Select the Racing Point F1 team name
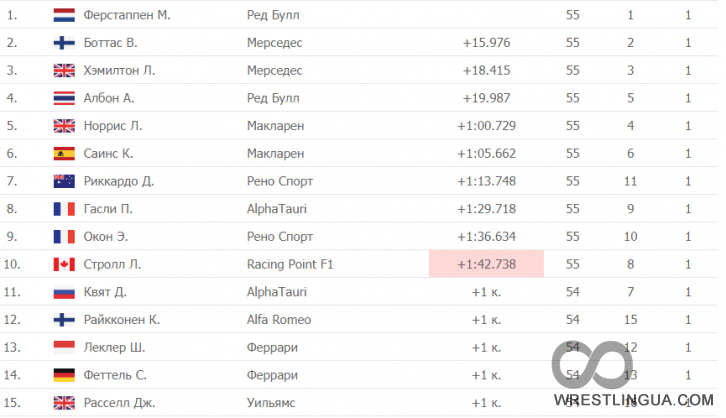This screenshot has width=726, height=418. click(x=290, y=264)
